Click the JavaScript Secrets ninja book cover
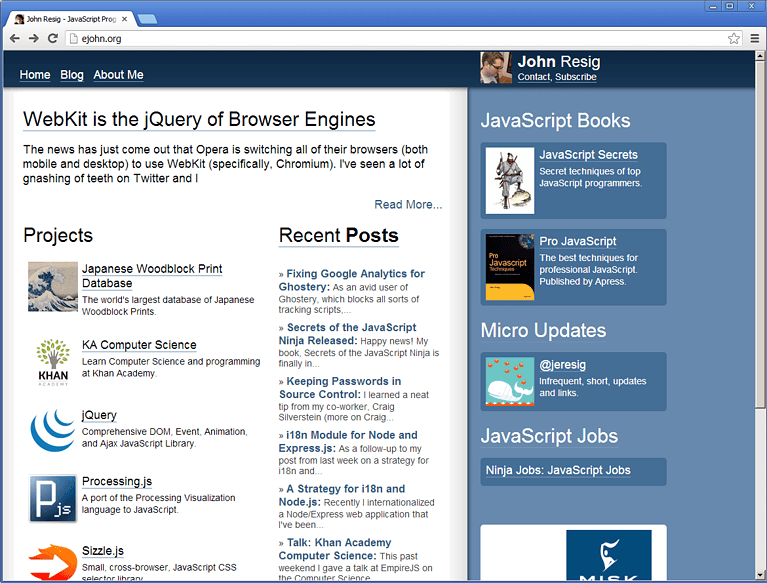Image resolution: width=767 pixels, height=583 pixels. click(510, 180)
